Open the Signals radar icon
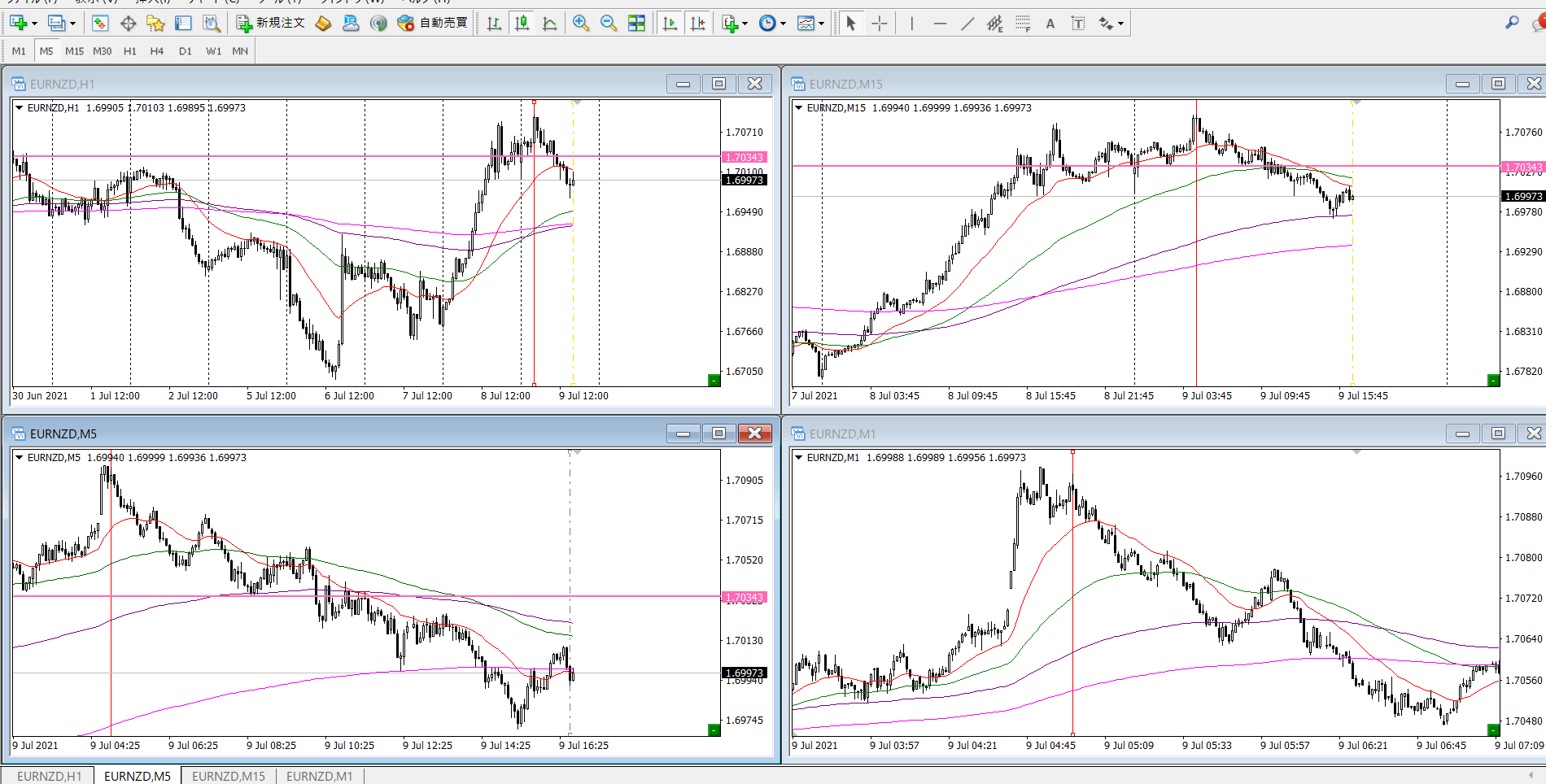 click(378, 23)
